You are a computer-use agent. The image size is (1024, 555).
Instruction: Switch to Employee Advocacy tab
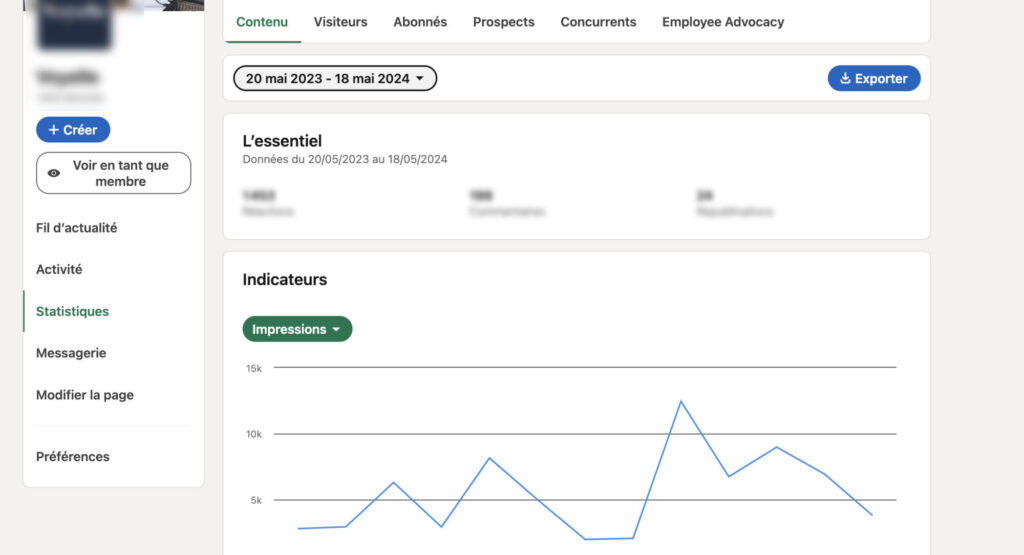723,22
